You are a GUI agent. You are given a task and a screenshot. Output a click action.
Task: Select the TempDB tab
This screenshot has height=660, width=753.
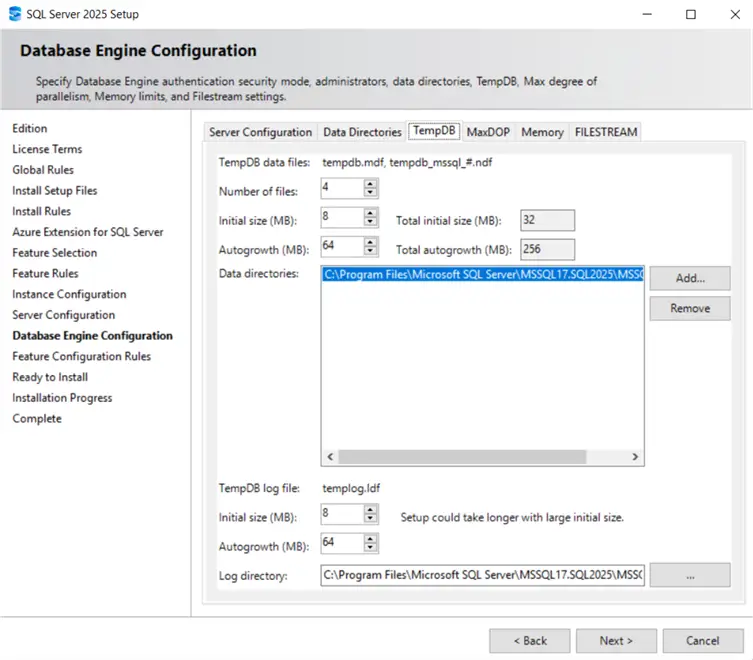pyautogui.click(x=434, y=131)
